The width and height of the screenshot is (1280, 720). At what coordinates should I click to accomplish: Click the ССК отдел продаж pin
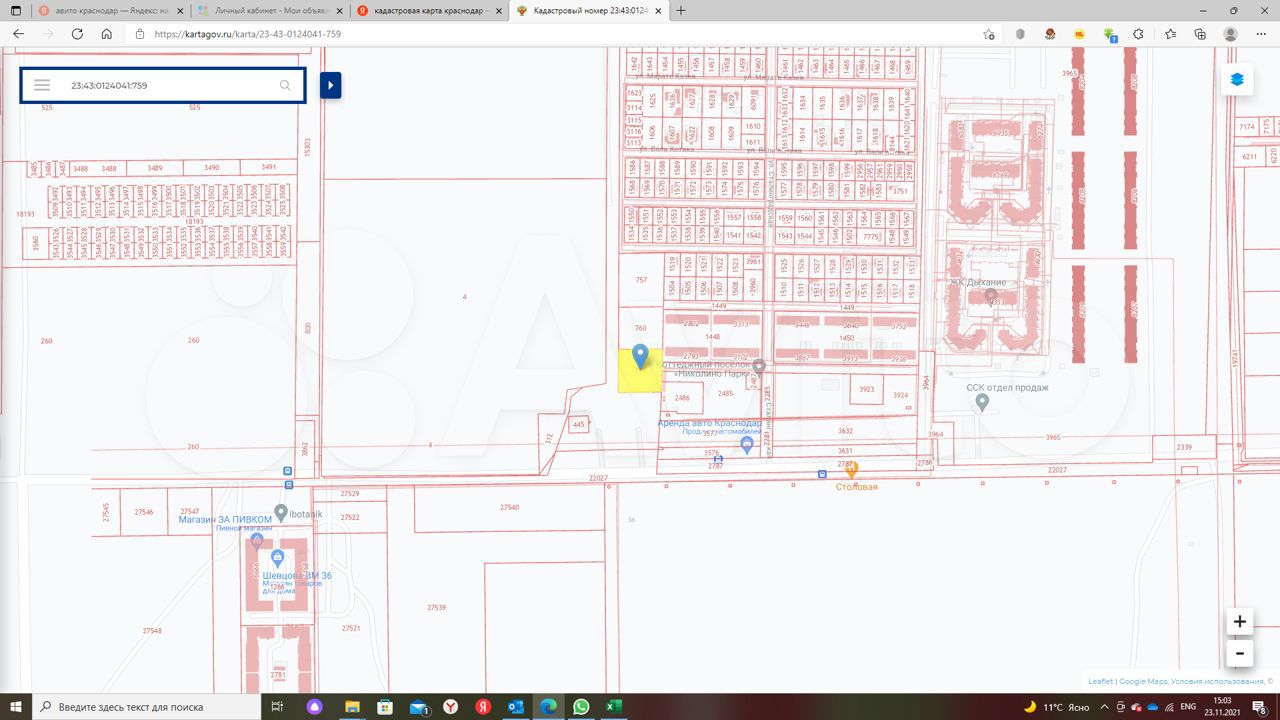pos(982,402)
